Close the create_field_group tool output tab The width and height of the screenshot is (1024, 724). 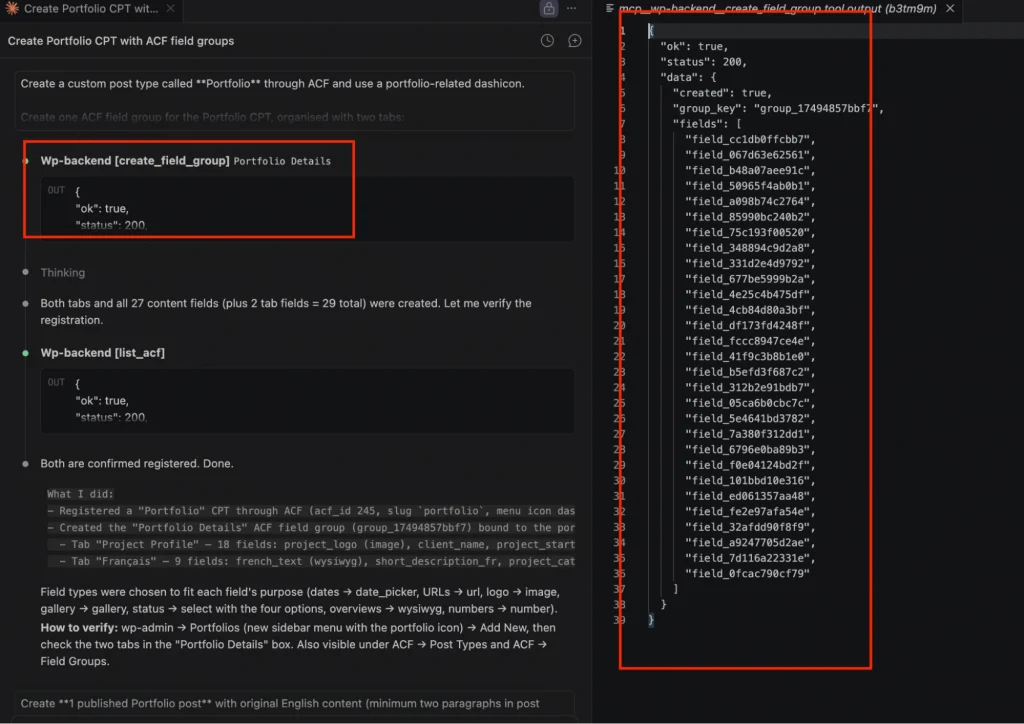950,8
